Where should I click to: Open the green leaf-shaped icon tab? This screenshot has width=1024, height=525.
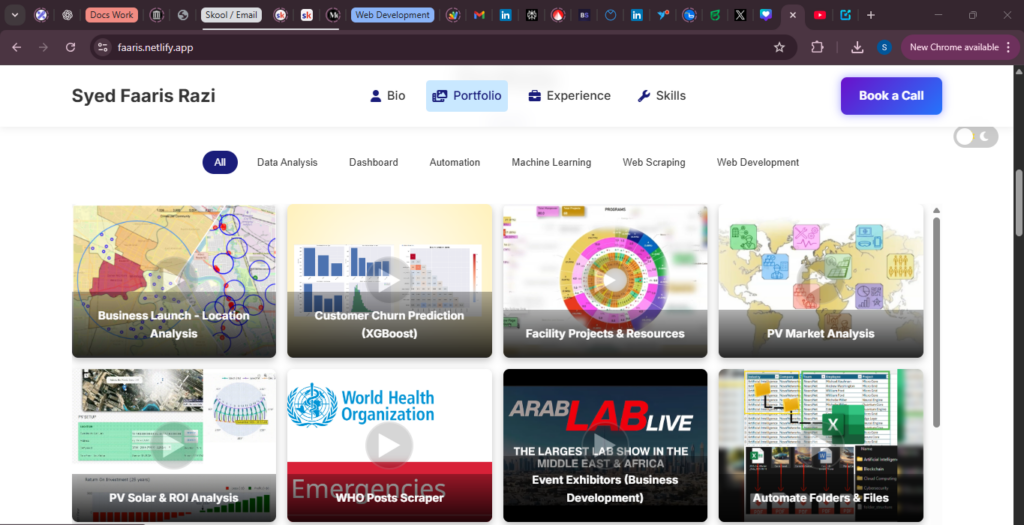coord(715,15)
